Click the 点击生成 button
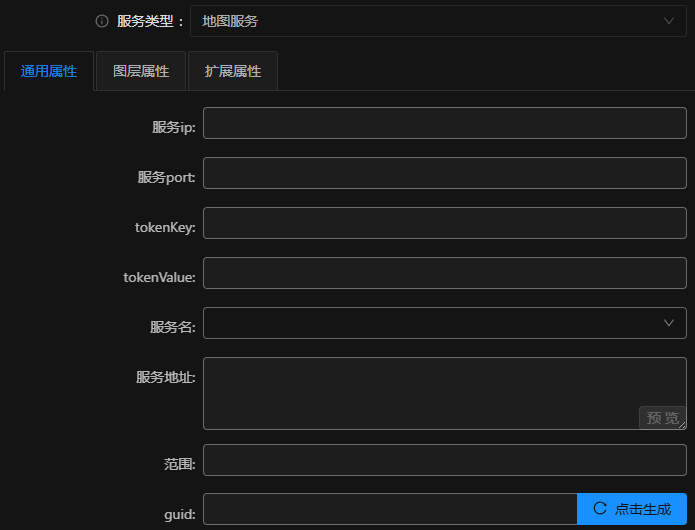 pos(632,509)
